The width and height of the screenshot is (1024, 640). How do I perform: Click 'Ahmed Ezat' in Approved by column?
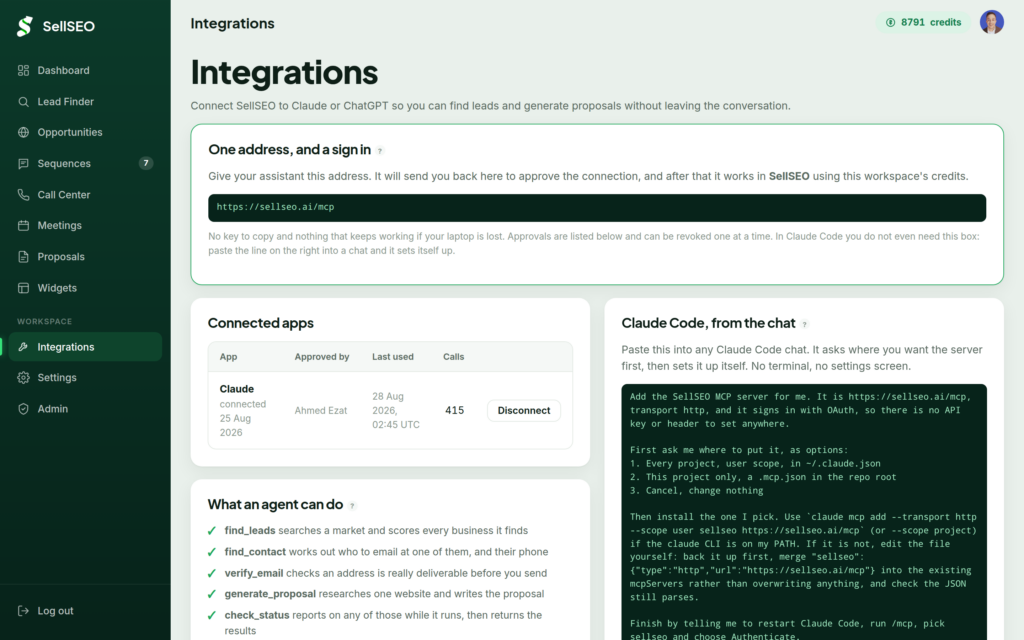click(x=321, y=411)
